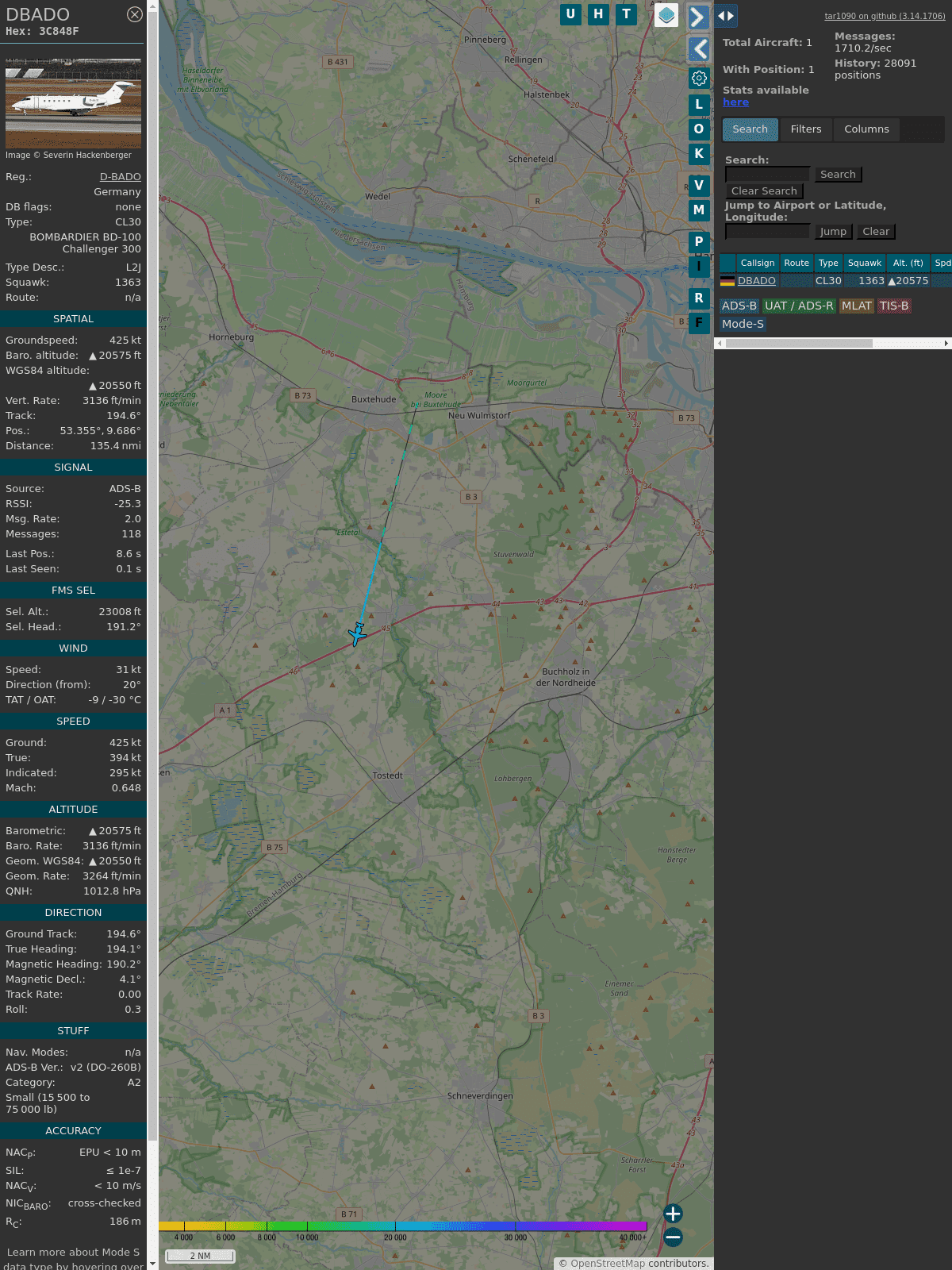
Task: Click the Squawk value 1363 in info panel
Action: coord(128,283)
